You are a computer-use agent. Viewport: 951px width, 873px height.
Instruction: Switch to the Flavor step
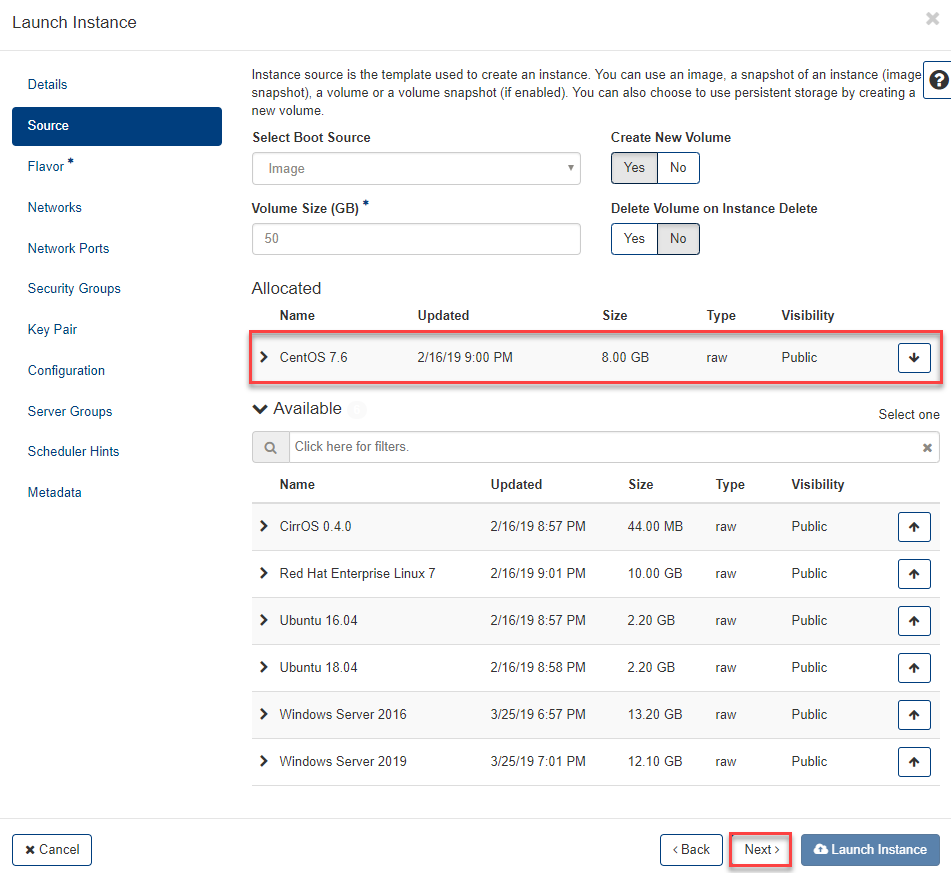click(46, 167)
